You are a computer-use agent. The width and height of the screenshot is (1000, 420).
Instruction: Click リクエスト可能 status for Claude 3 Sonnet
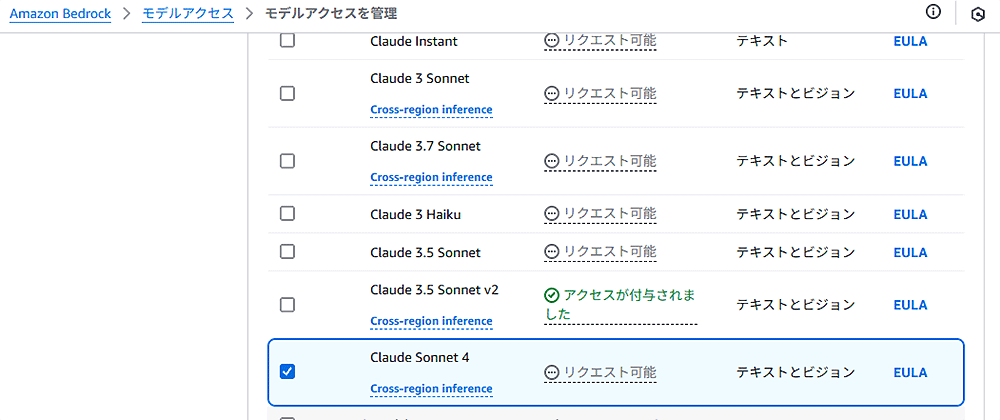[609, 93]
